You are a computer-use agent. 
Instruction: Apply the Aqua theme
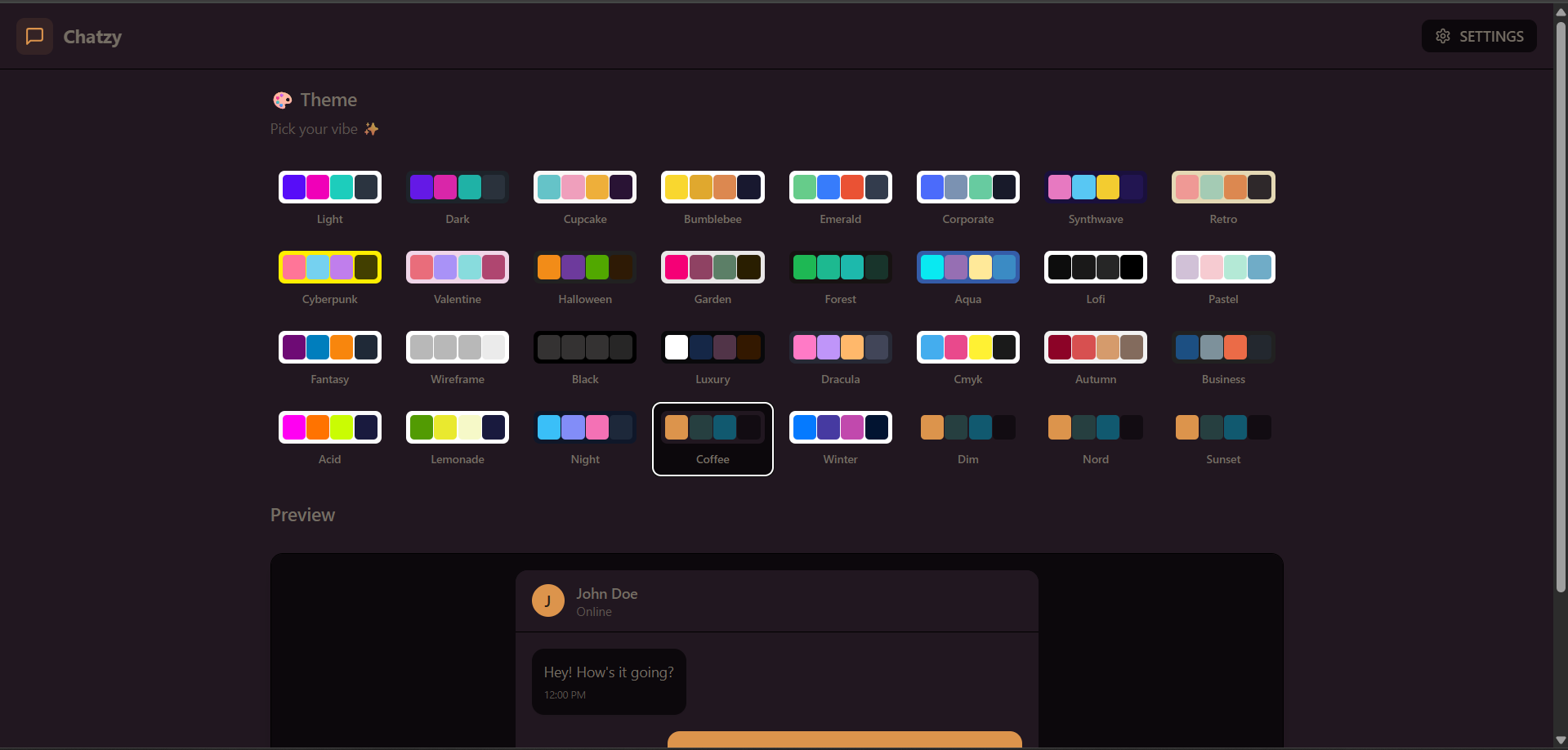point(968,279)
